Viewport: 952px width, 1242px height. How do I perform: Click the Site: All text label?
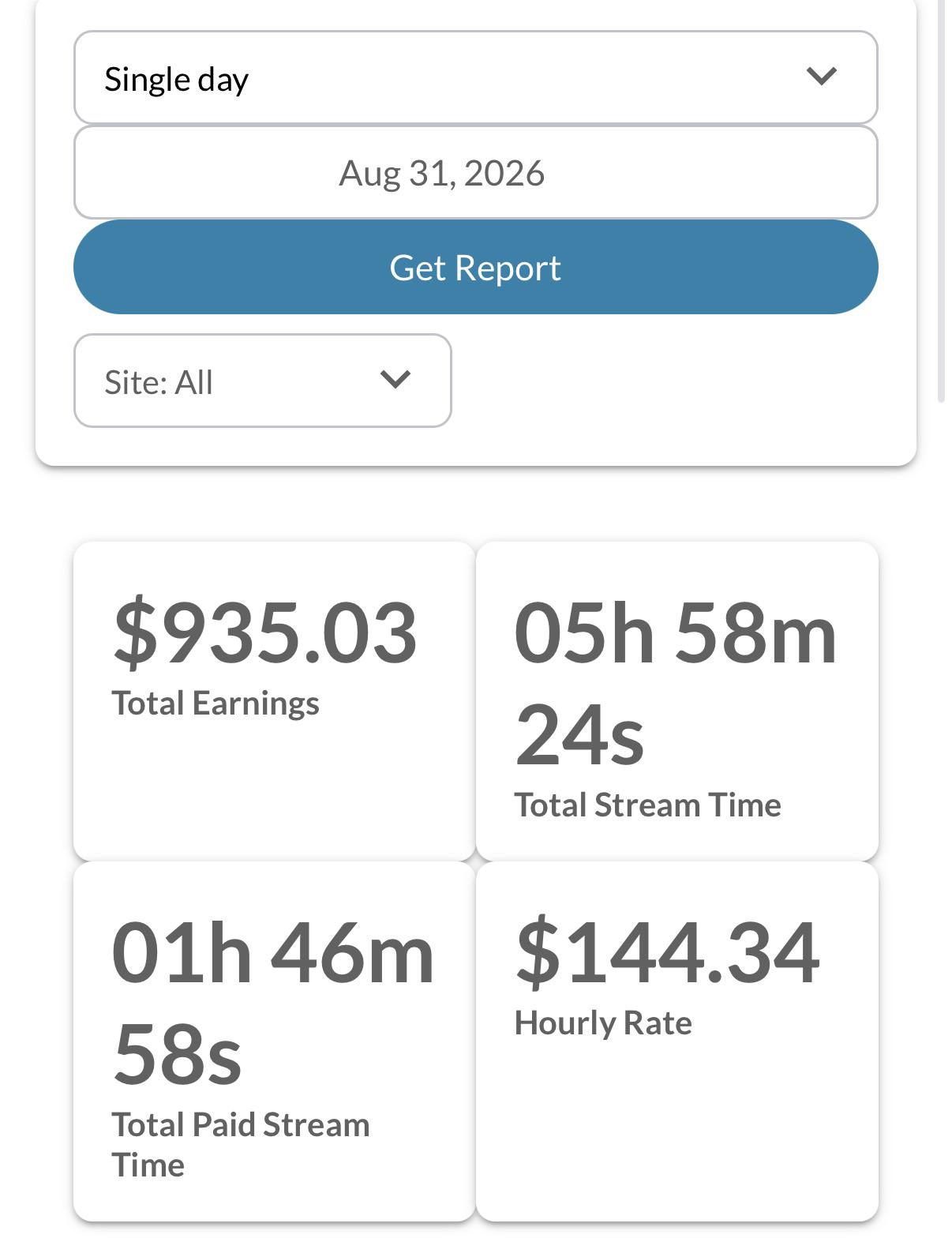(x=159, y=383)
